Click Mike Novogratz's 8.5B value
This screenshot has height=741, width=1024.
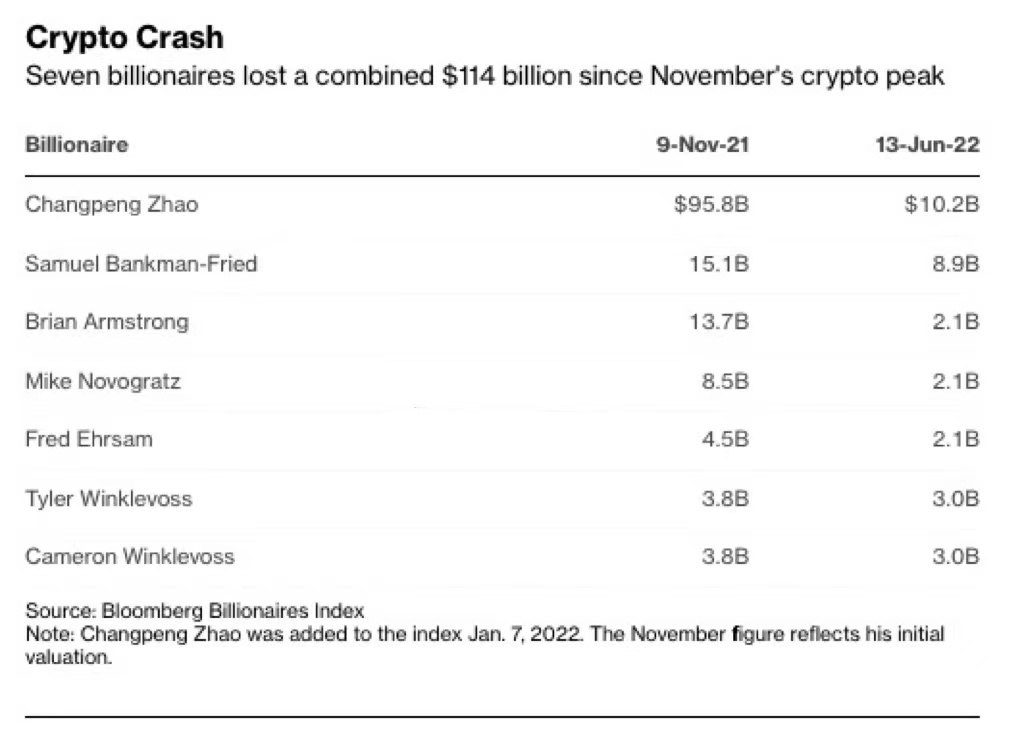(725, 381)
